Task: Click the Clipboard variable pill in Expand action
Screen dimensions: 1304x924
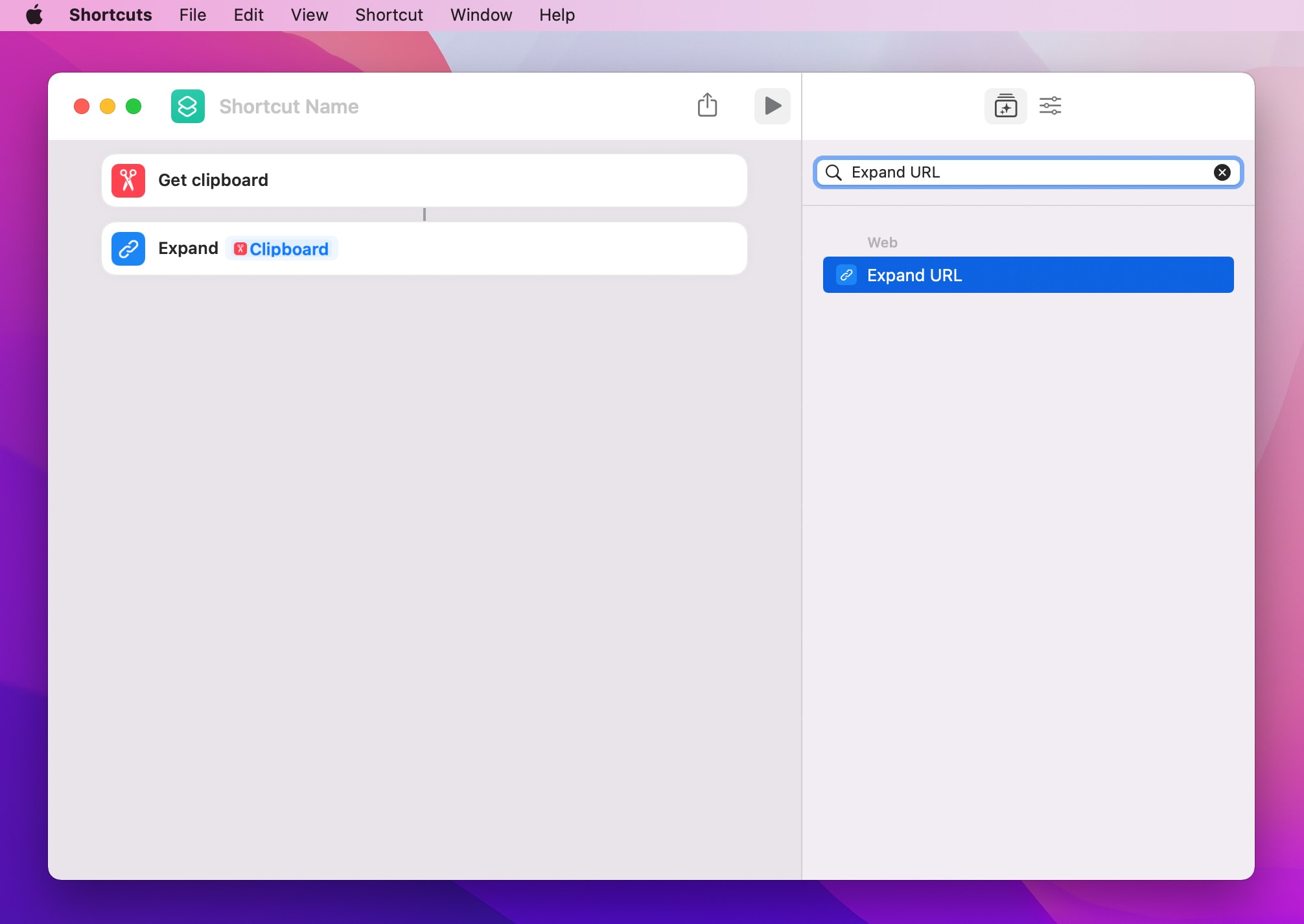Action: (281, 249)
